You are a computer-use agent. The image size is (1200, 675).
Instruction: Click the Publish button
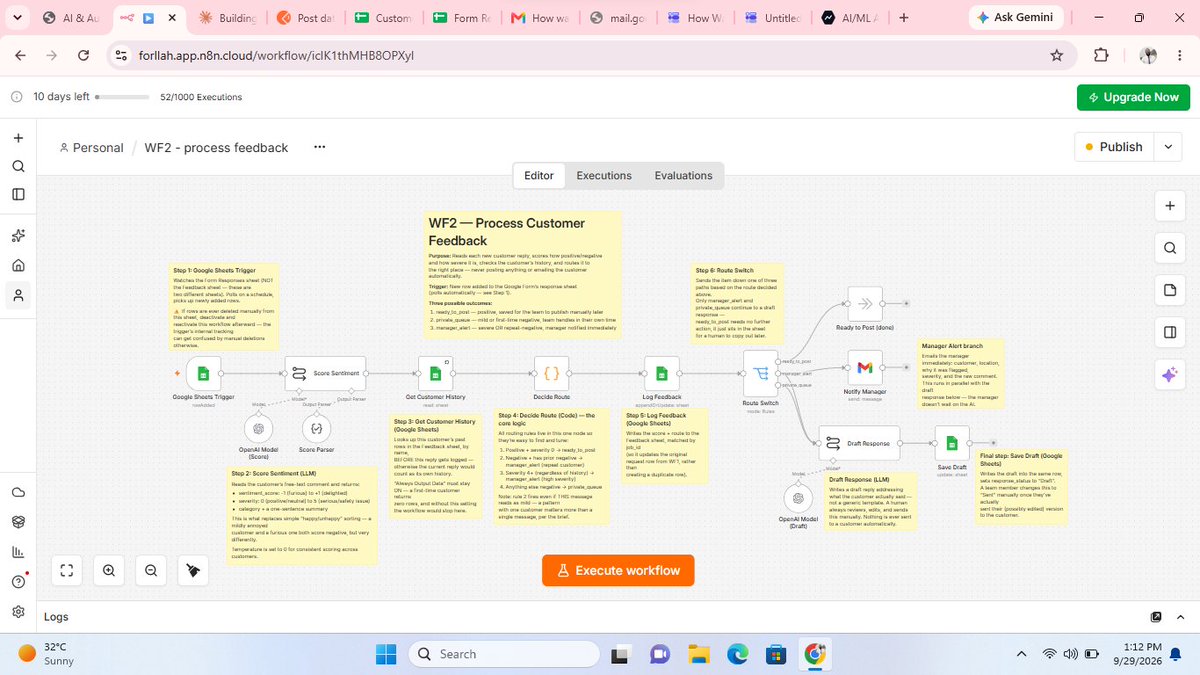pyautogui.click(x=1114, y=147)
